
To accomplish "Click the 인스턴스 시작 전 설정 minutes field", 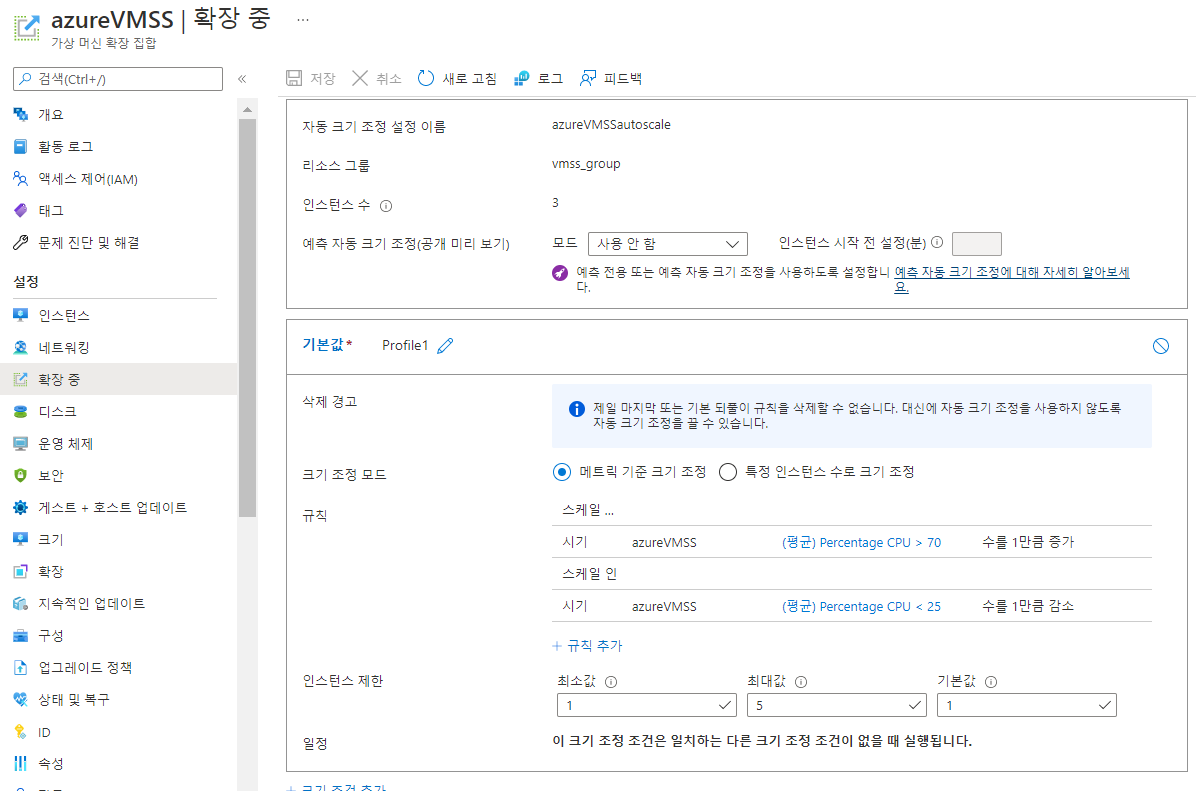I will tap(977, 244).
